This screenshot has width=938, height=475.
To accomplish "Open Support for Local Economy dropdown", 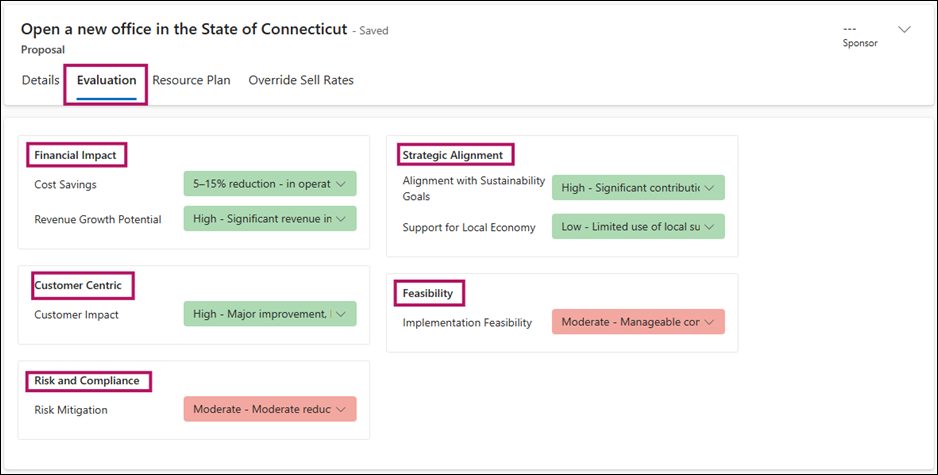I will (638, 227).
